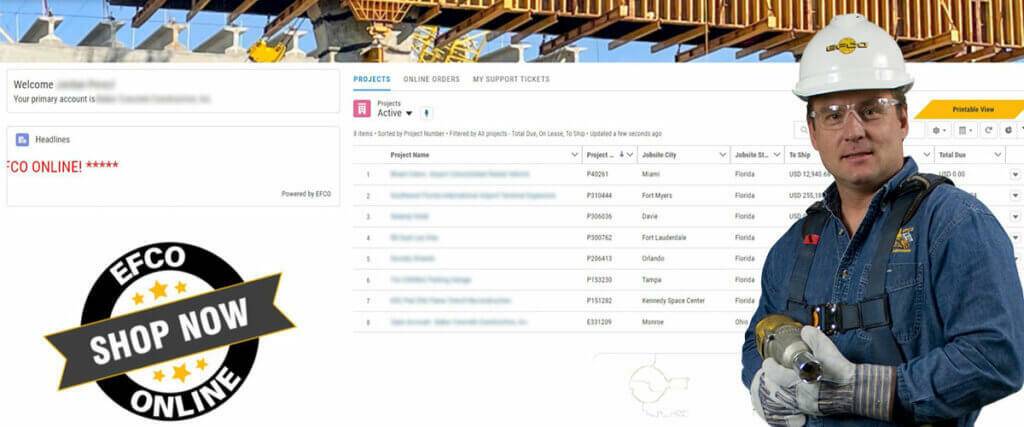Pin the Active list view
This screenshot has height=427, width=1024.
pos(427,113)
